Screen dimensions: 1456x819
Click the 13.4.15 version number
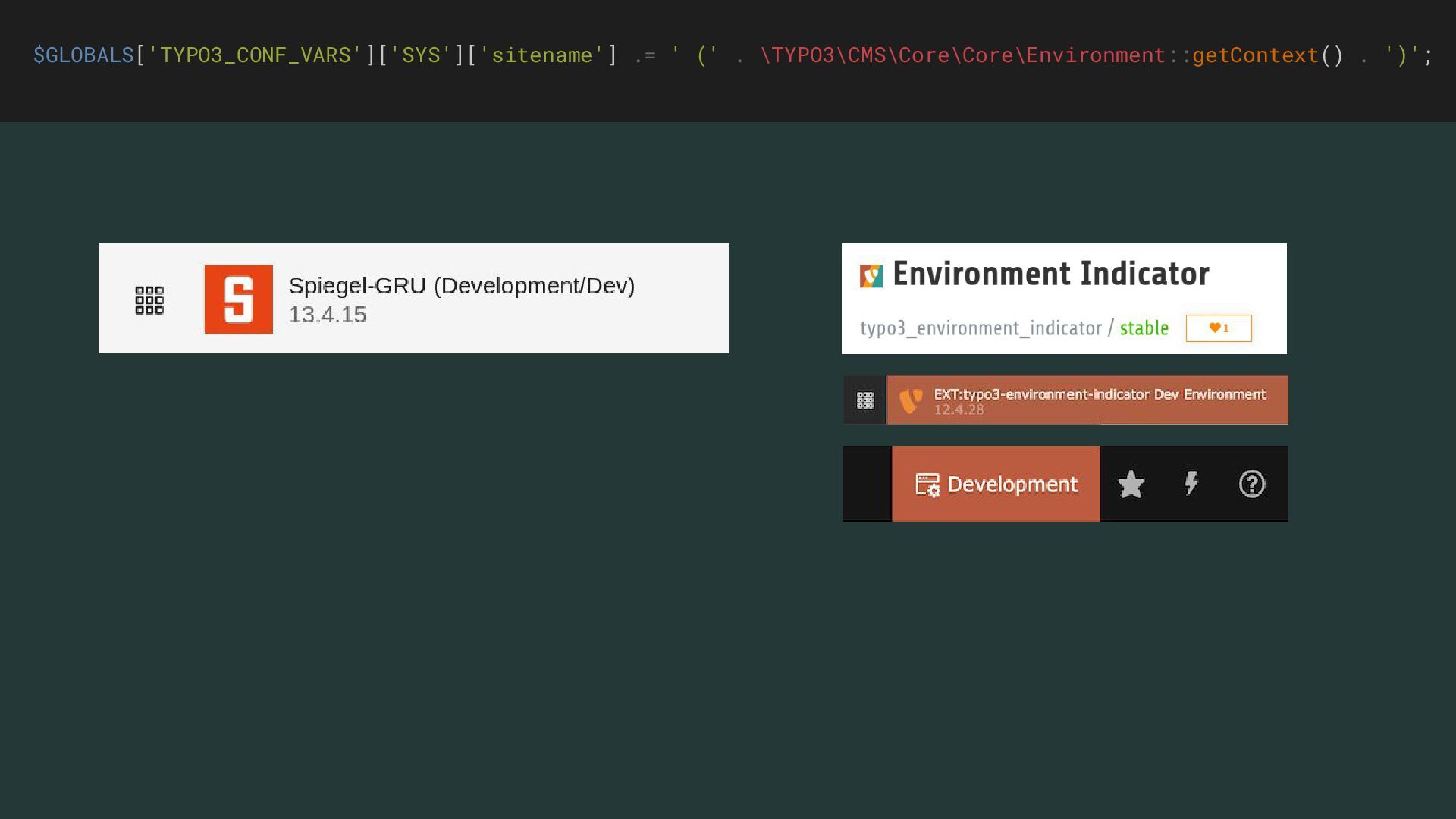pyautogui.click(x=327, y=315)
